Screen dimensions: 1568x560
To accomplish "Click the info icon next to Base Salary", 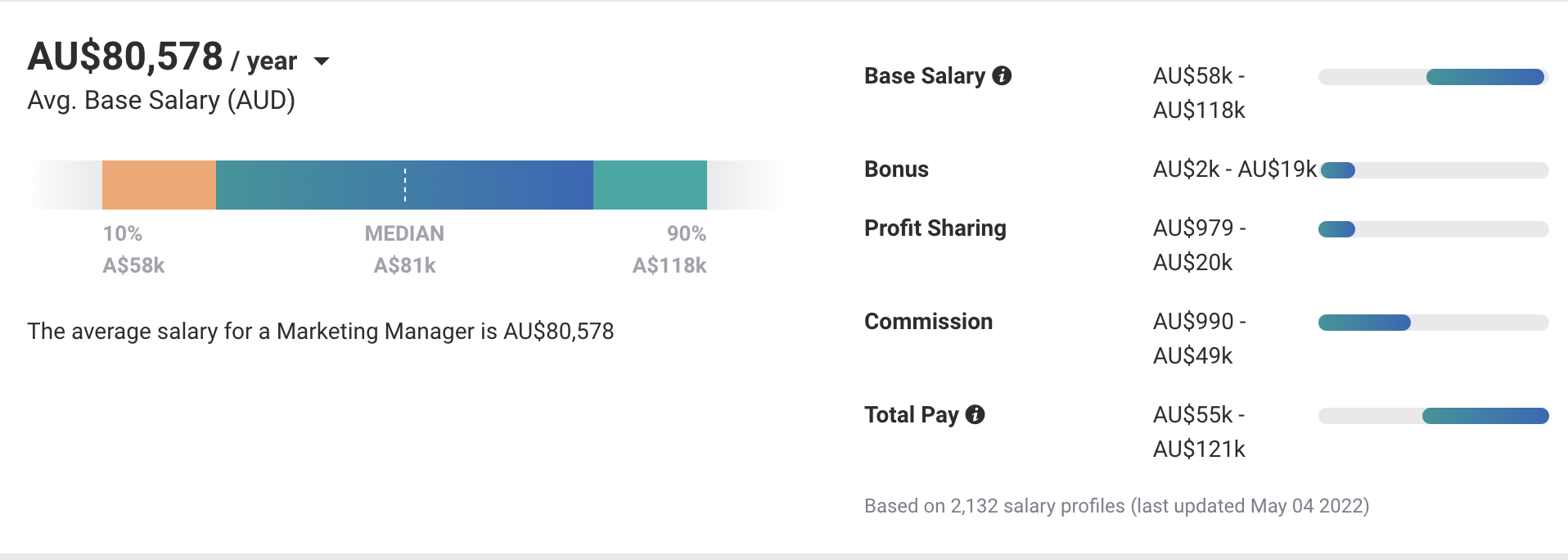I will pyautogui.click(x=1002, y=76).
